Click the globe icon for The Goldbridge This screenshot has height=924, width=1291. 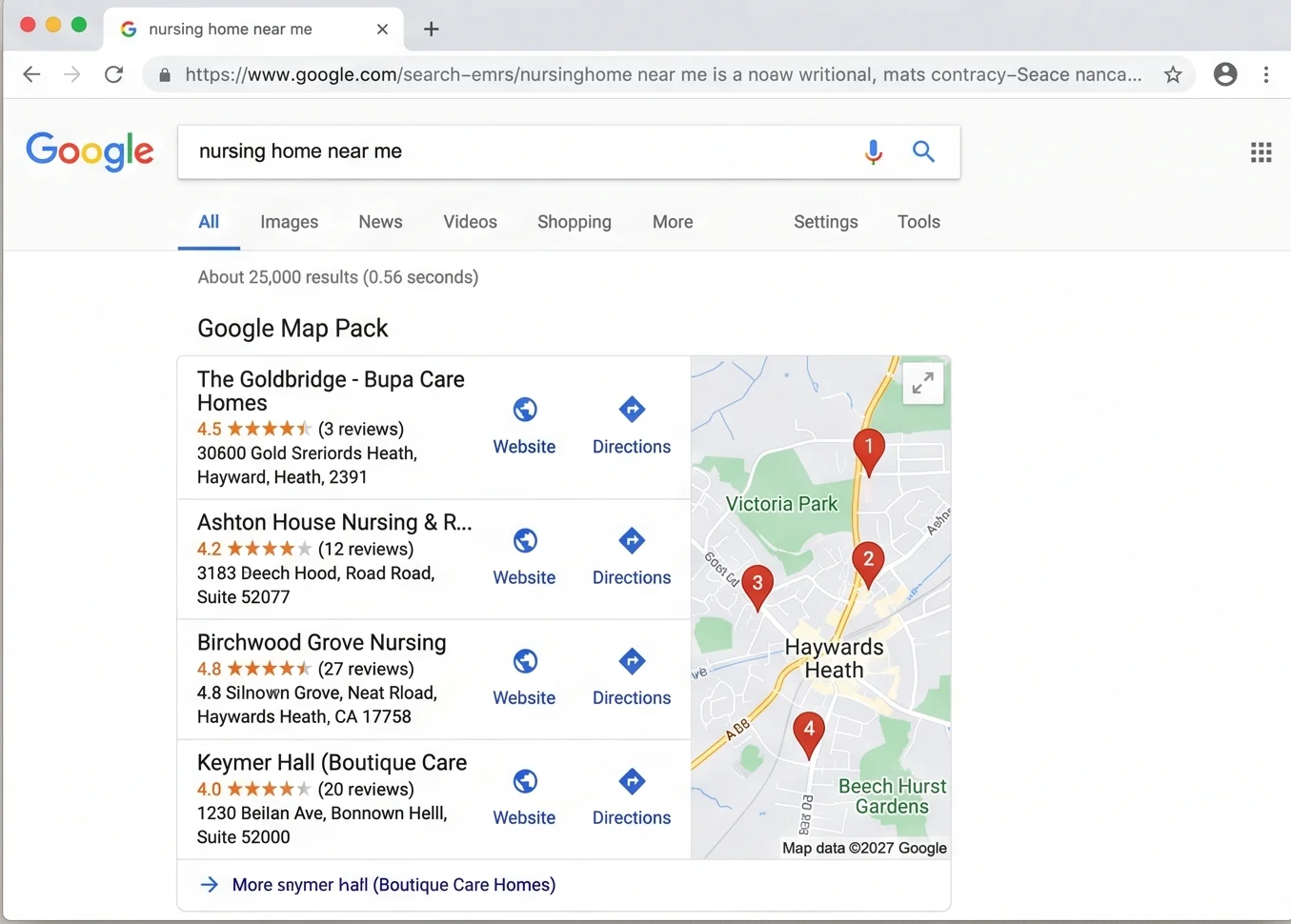[x=525, y=410]
